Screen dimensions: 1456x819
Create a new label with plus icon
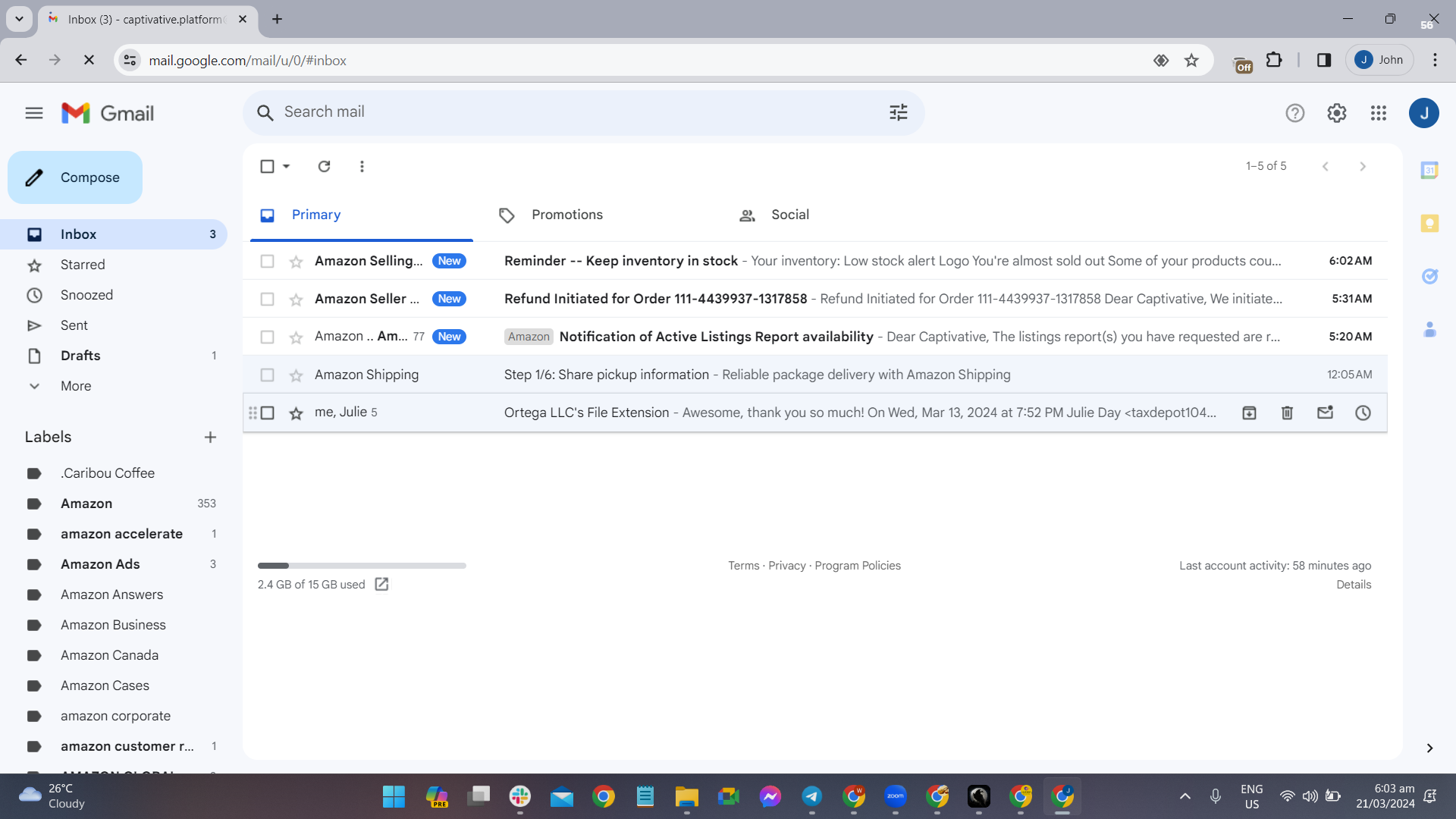[210, 437]
